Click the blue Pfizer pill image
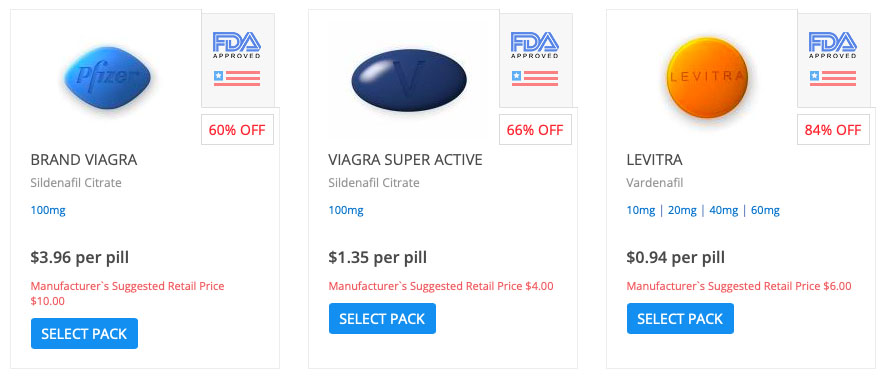The image size is (888, 380). 107,78
